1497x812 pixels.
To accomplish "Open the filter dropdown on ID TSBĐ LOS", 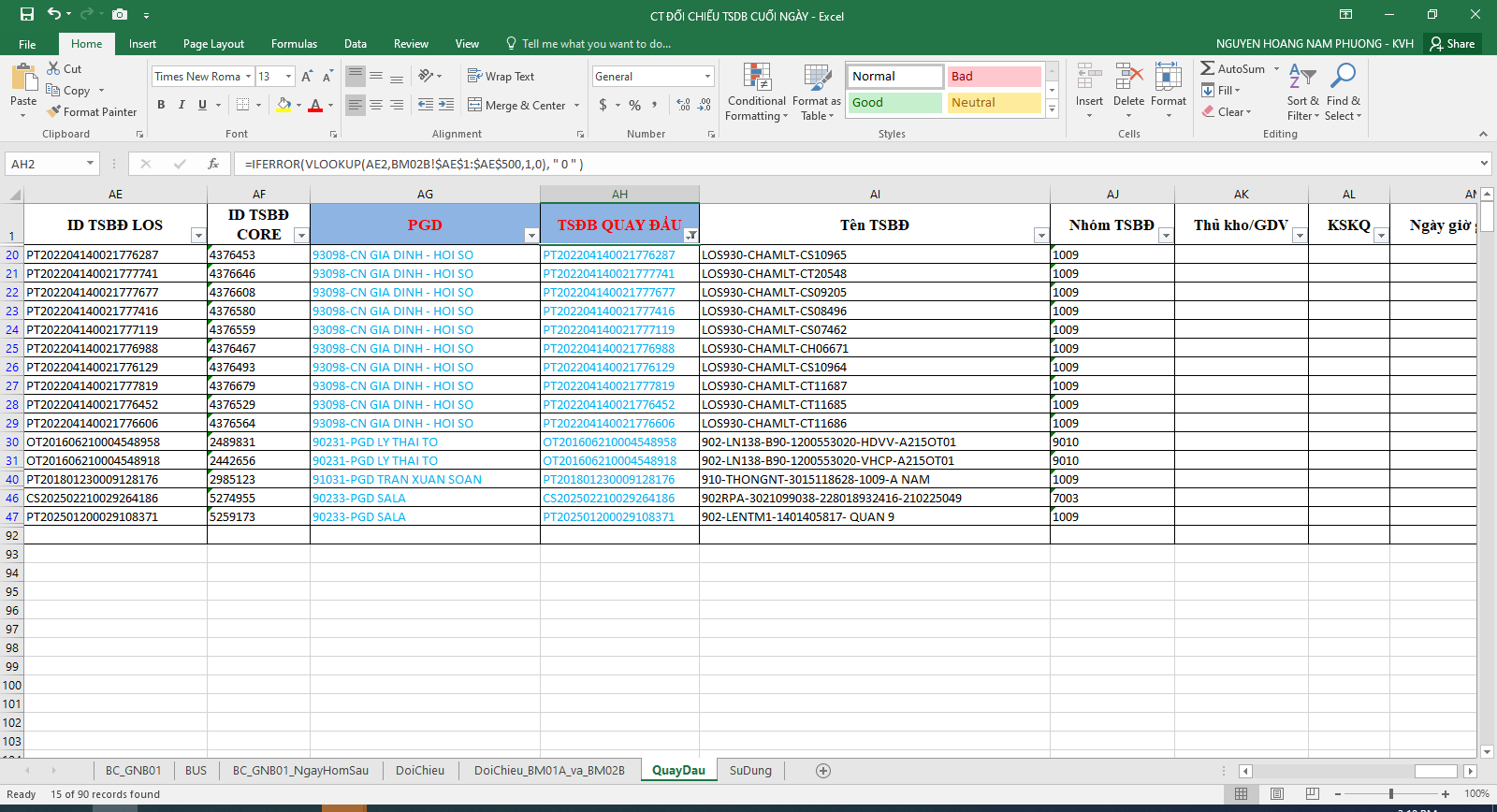I will (198, 235).
